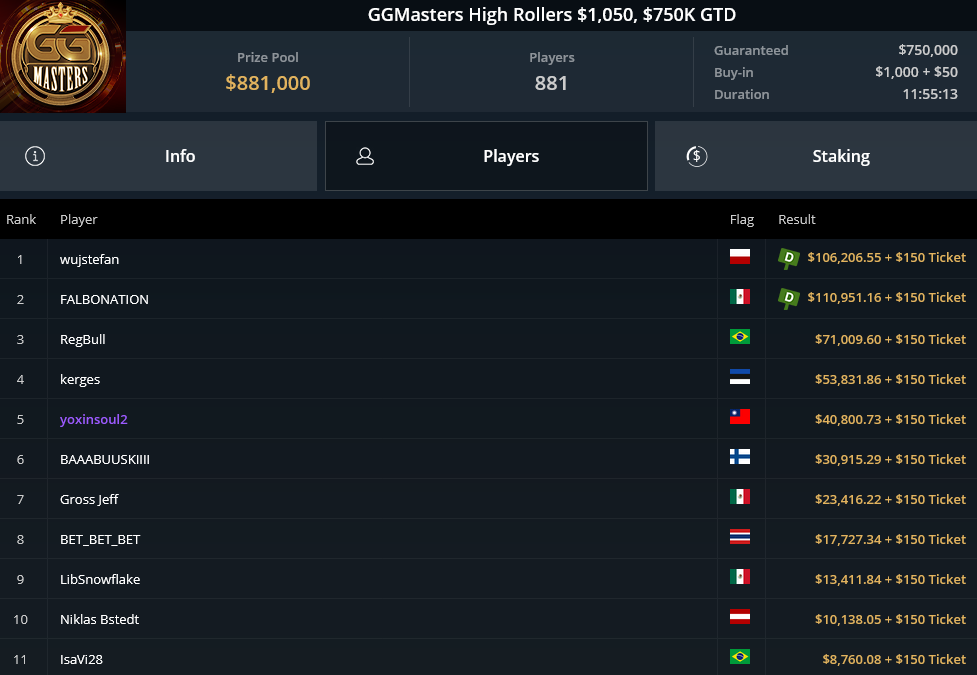Image resolution: width=977 pixels, height=675 pixels.
Task: Click the Result column header
Action: [x=796, y=219]
